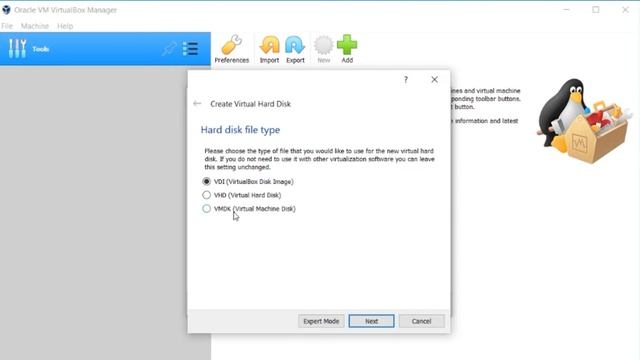Viewport: 640px width, 360px height.
Task: Cancel the hard disk wizard
Action: point(421,321)
